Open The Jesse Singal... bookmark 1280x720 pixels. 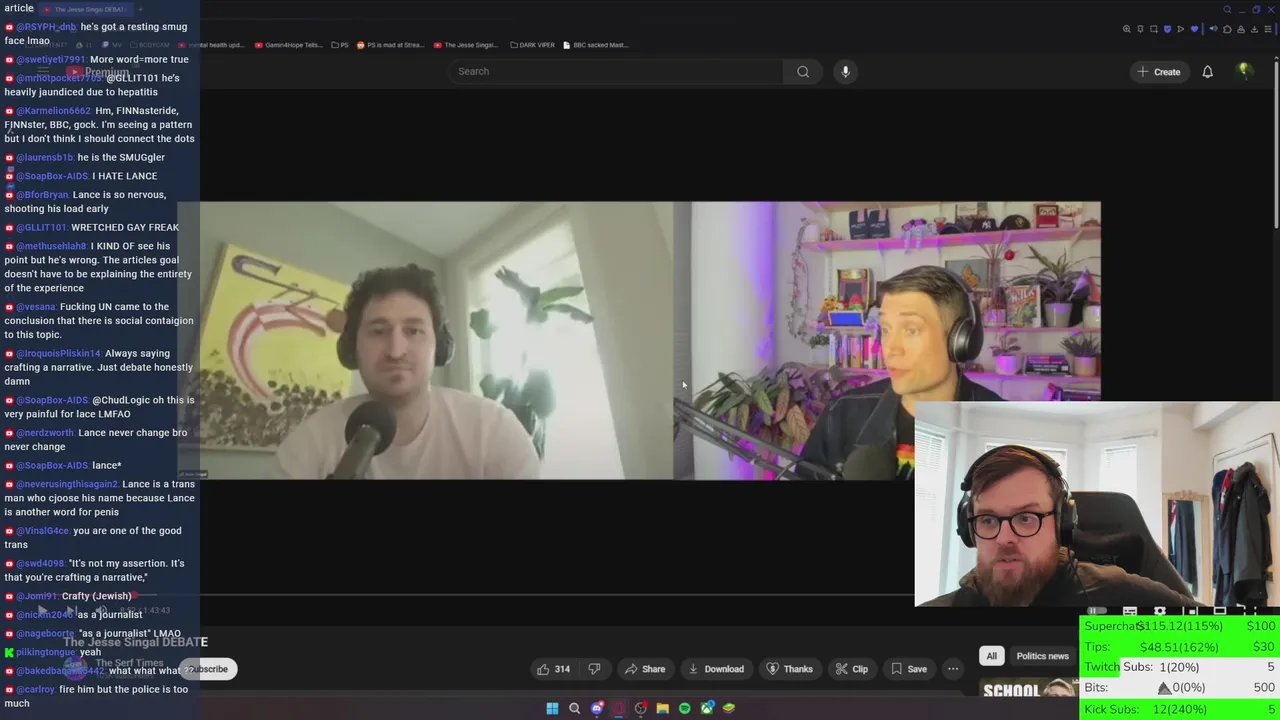coord(465,45)
